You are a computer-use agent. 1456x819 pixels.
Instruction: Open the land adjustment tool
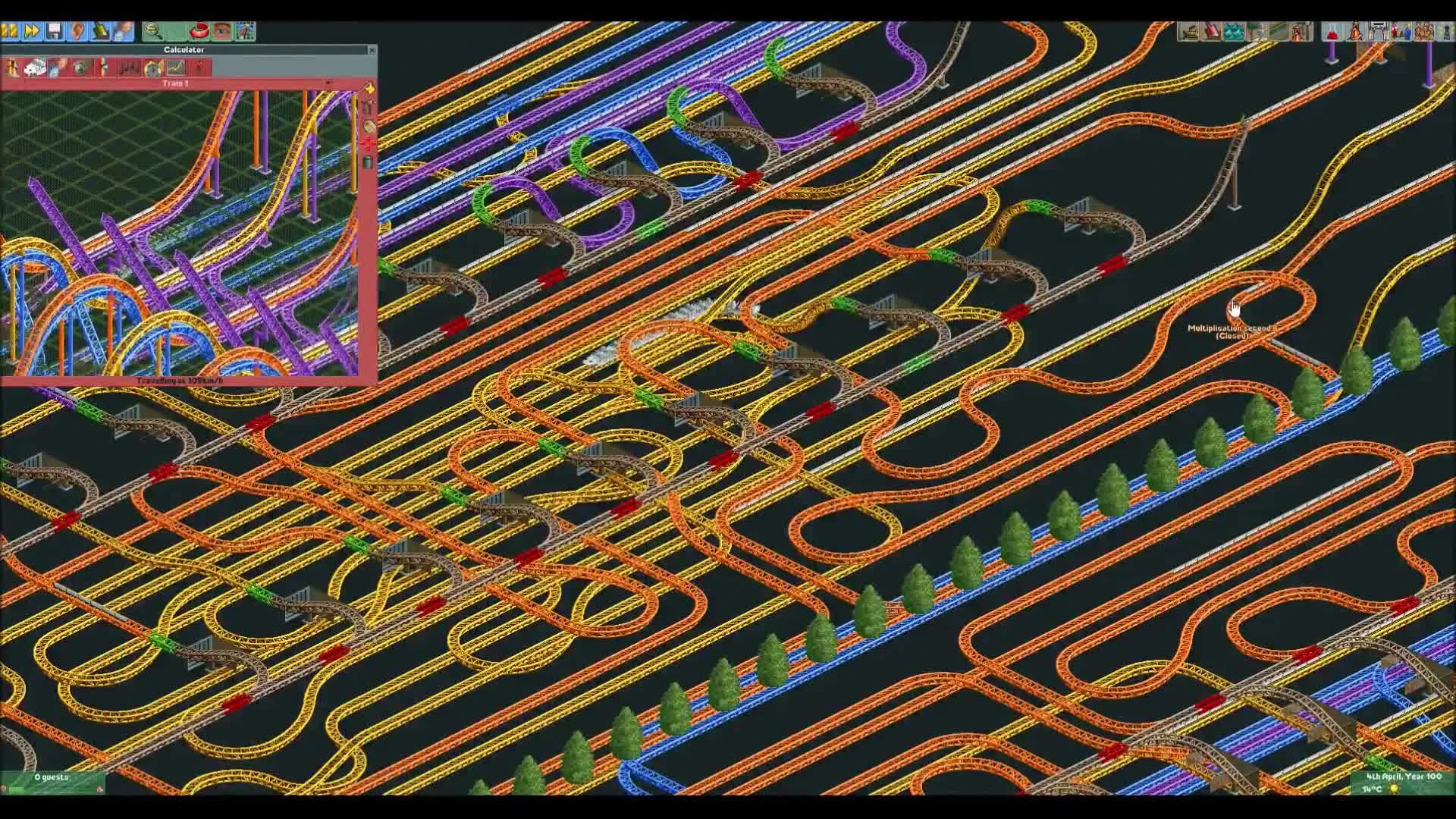(x=1212, y=32)
